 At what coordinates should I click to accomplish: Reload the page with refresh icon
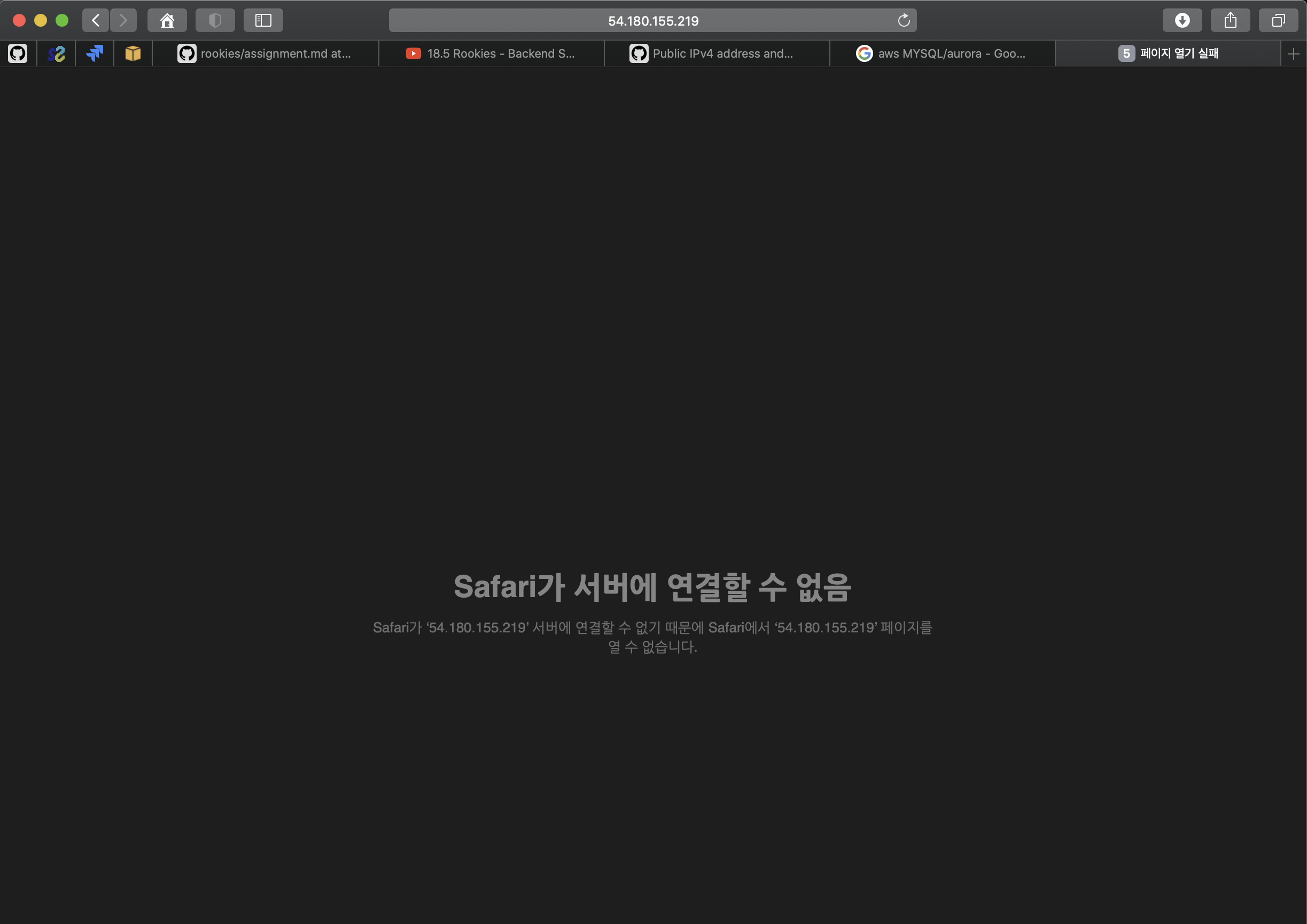(904, 20)
